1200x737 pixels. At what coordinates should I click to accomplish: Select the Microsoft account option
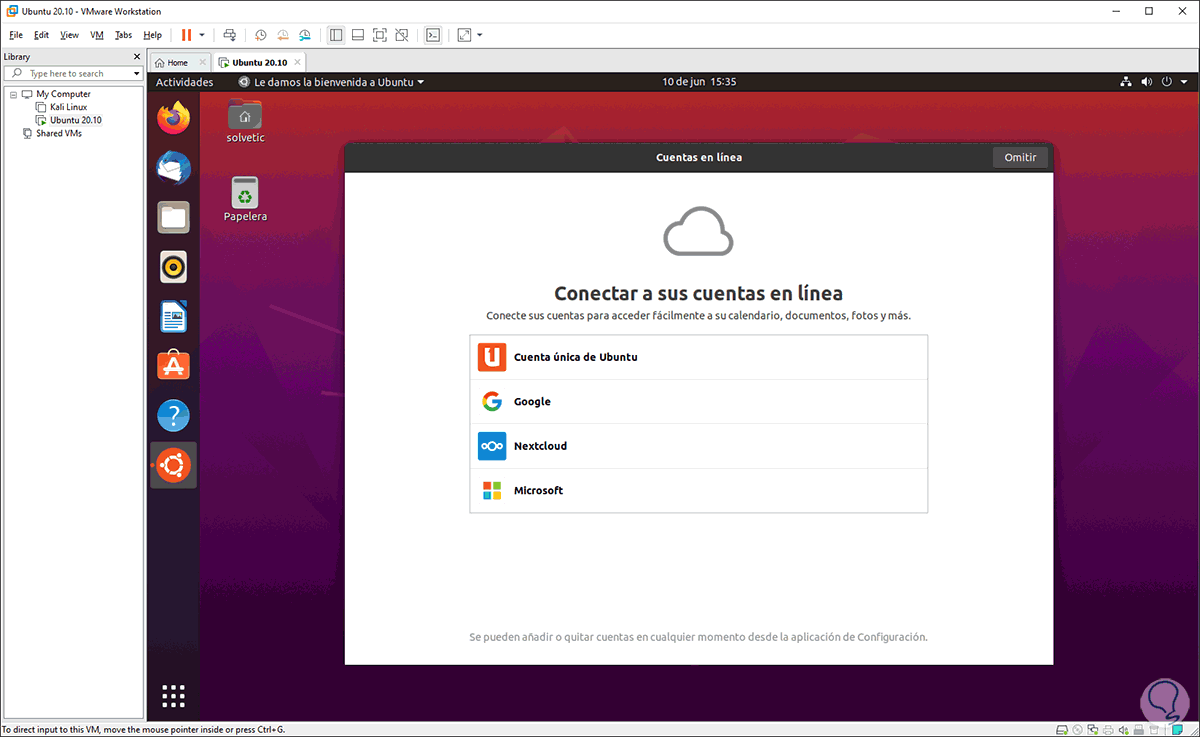pyautogui.click(x=698, y=490)
